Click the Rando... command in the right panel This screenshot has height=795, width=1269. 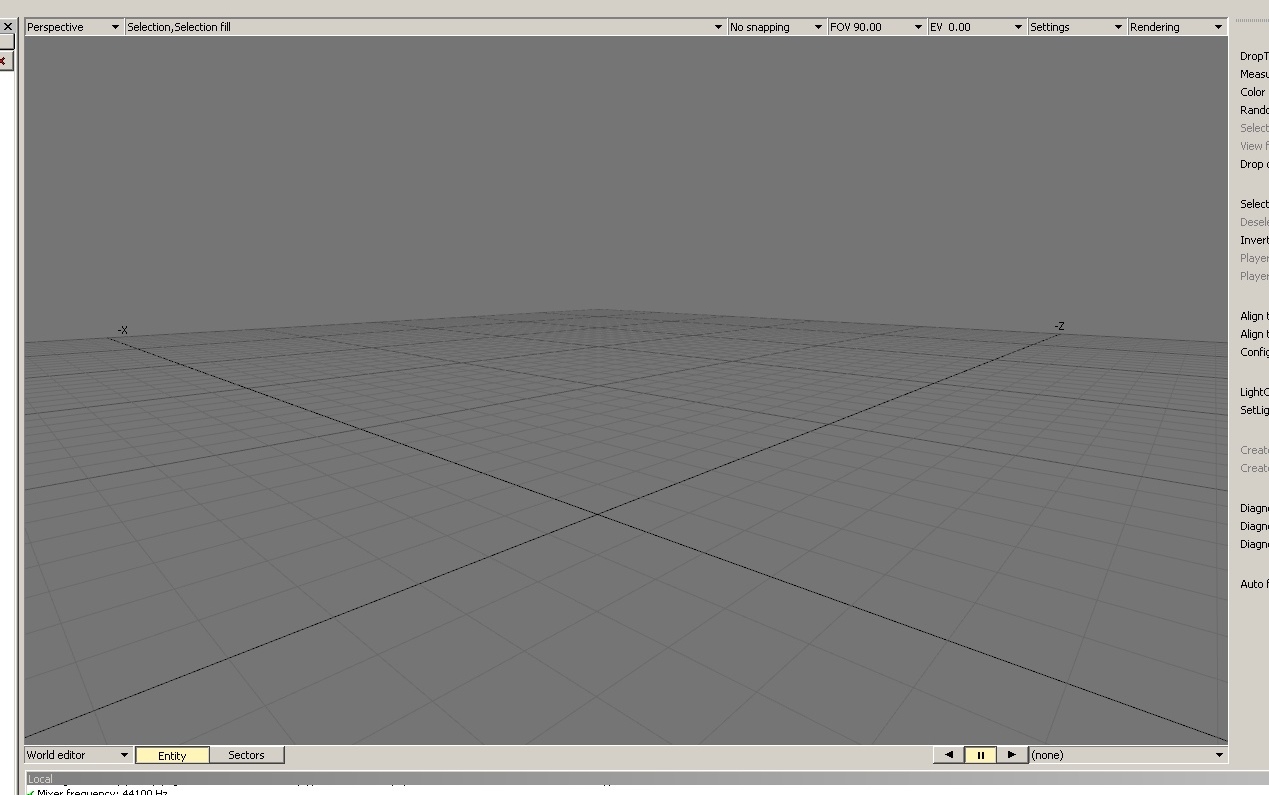1254,110
